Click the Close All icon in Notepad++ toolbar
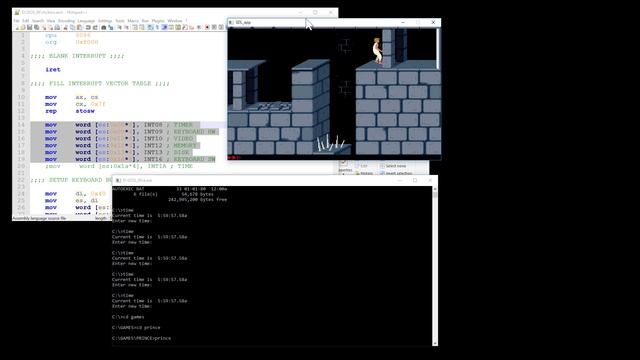 (x=50, y=27)
